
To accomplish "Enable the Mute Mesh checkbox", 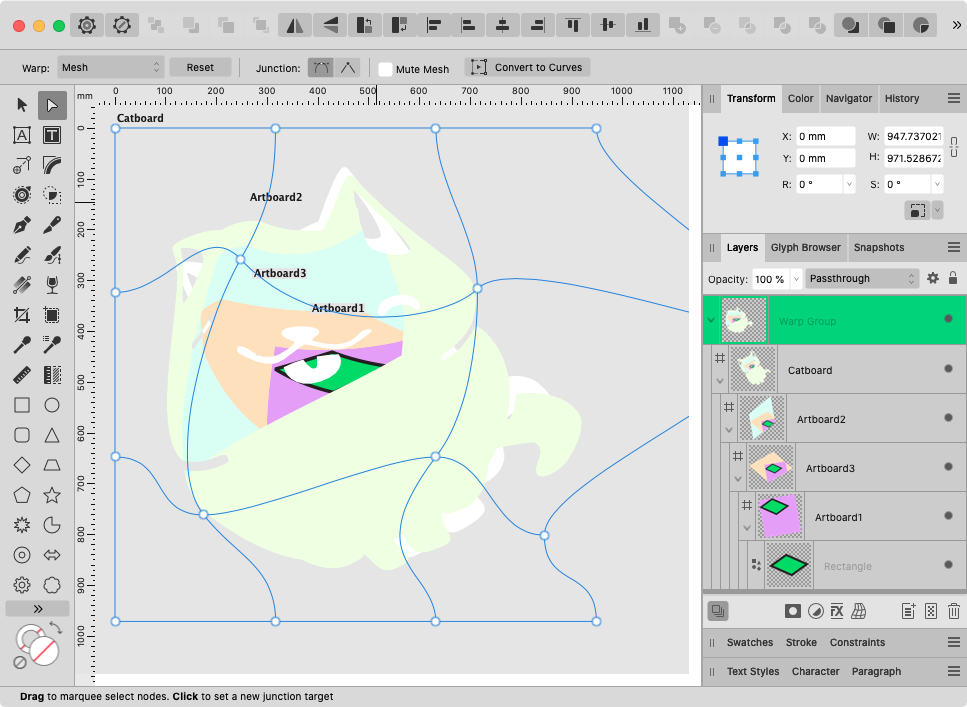I will point(385,69).
